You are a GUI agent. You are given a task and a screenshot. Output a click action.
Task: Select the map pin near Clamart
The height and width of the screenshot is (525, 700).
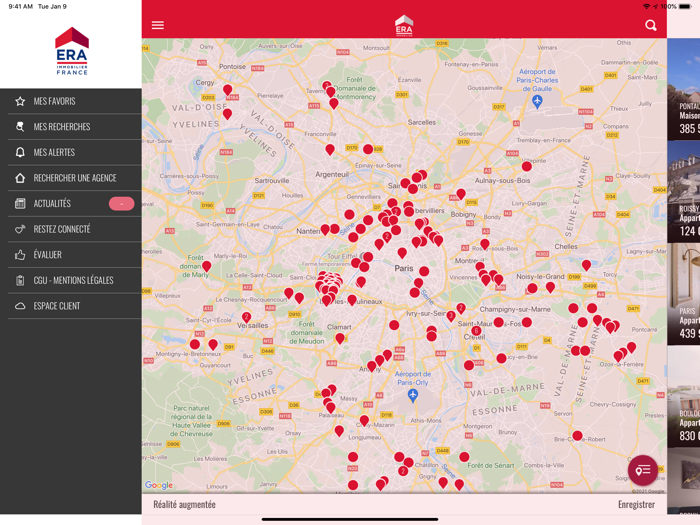click(340, 338)
